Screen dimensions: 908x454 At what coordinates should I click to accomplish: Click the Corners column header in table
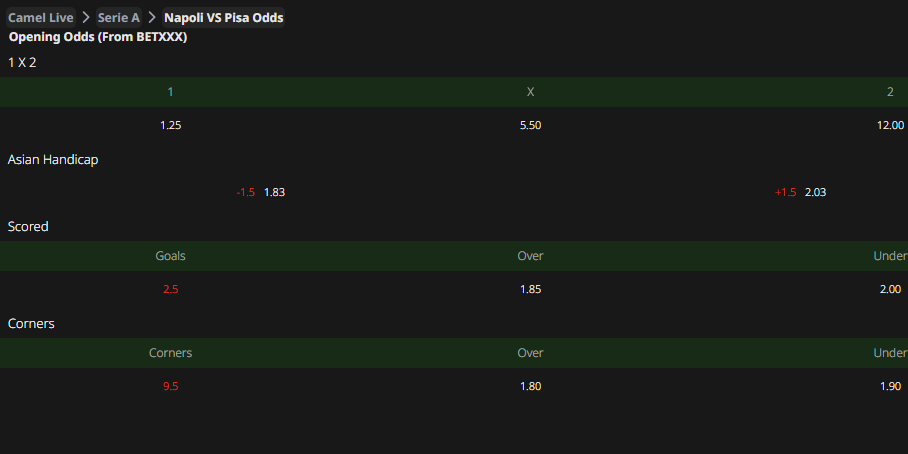(171, 353)
